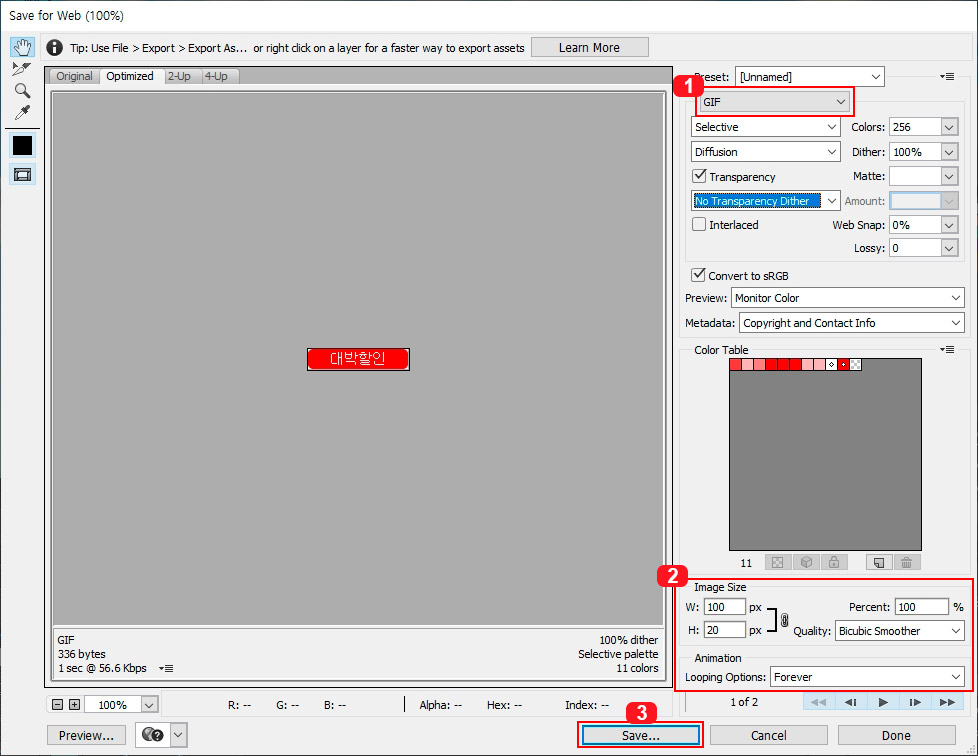Click the zoom out minus button

tap(57, 704)
